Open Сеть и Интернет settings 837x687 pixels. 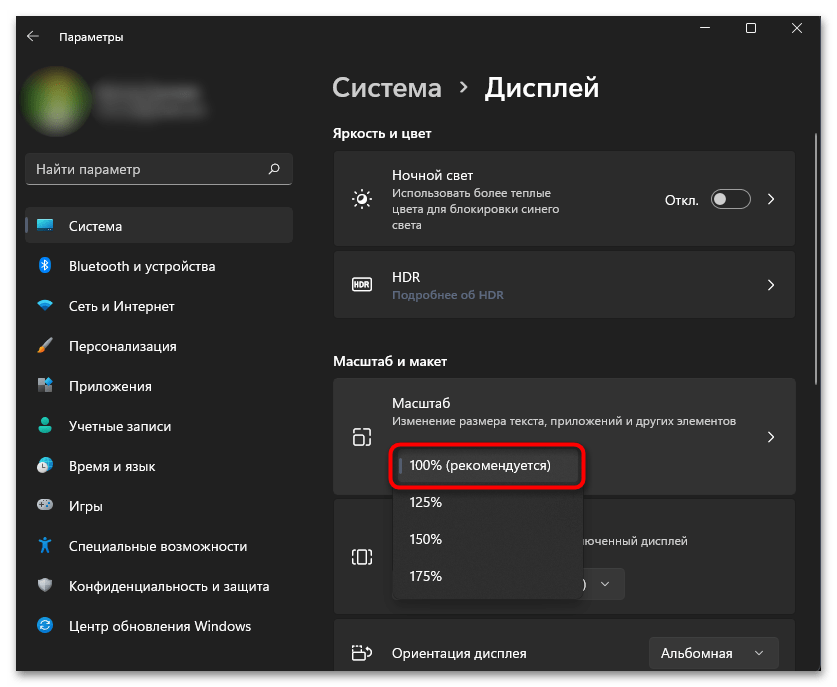[x=121, y=306]
